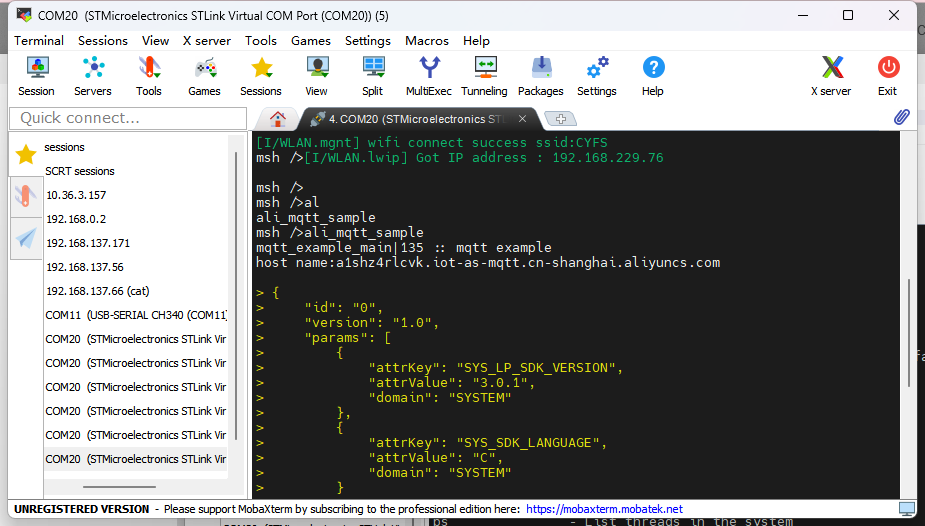Open the Games toolbar icon
Image resolution: width=925 pixels, height=526 pixels.
(204, 77)
